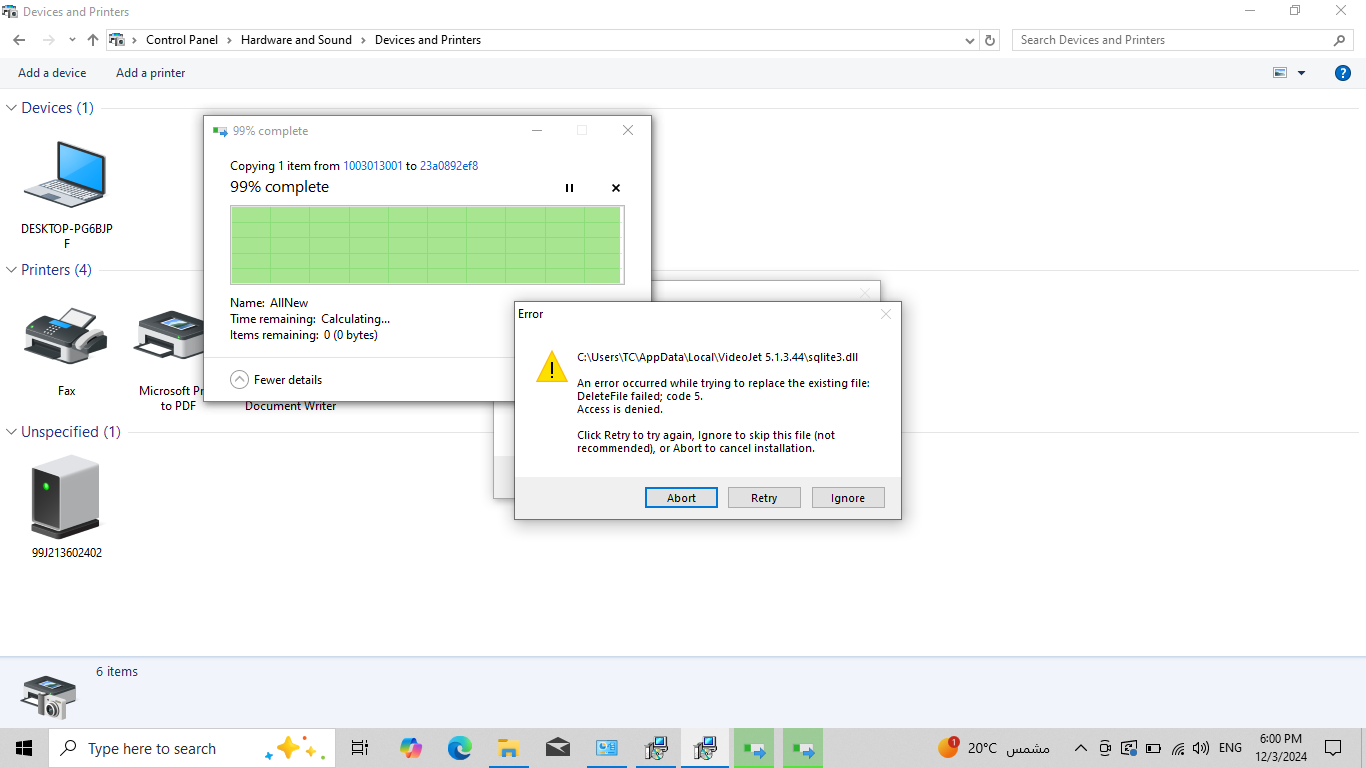The width and height of the screenshot is (1366, 768).
Task: Pause the file copy operation
Action: coord(569,188)
